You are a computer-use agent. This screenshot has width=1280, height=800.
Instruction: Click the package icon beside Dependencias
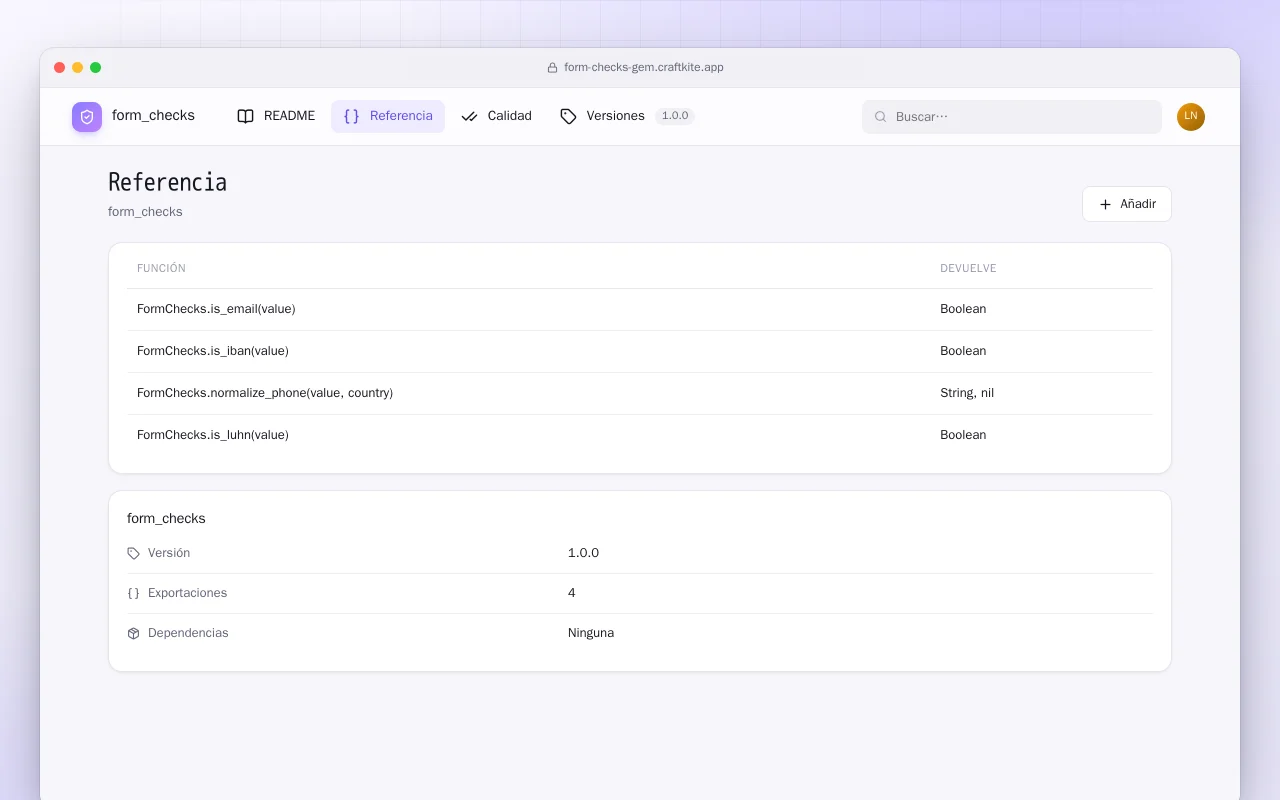(134, 633)
